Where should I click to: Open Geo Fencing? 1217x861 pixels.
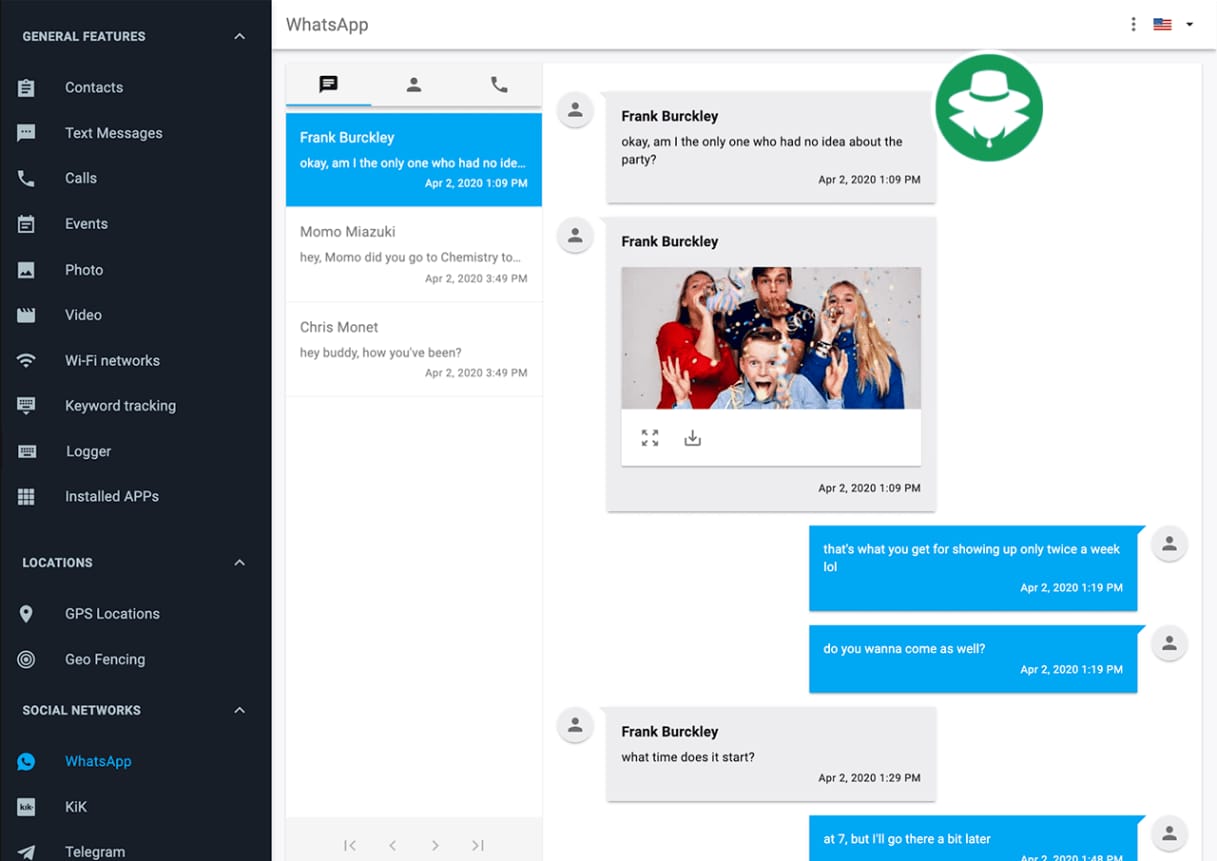point(106,659)
